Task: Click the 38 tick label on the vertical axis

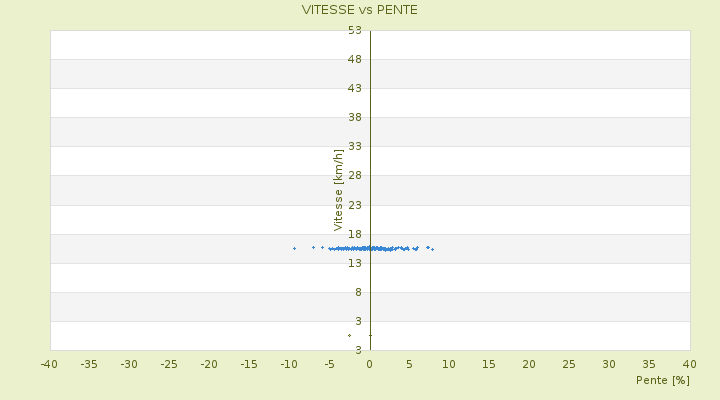Action: [x=355, y=117]
